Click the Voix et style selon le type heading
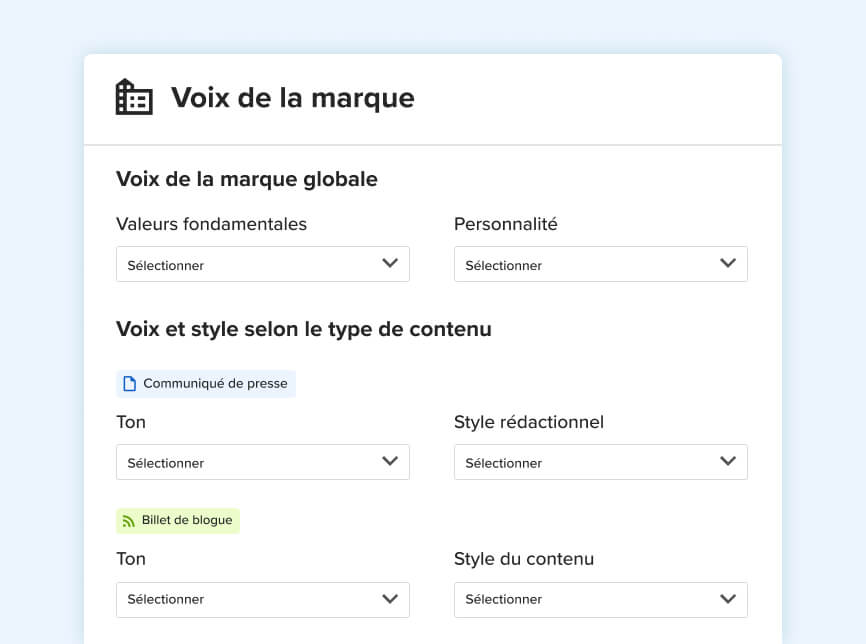Image resolution: width=866 pixels, height=644 pixels. (304, 329)
